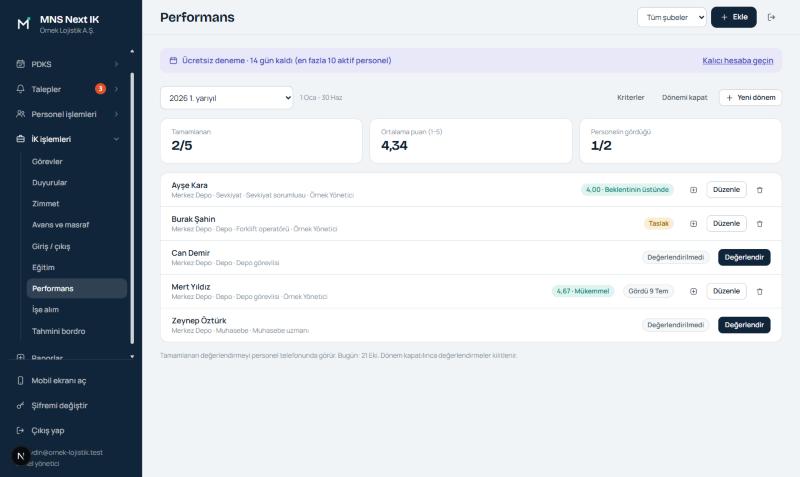
Task: Click Değerlendir for Zeynep Öztürk
Action: (744, 325)
